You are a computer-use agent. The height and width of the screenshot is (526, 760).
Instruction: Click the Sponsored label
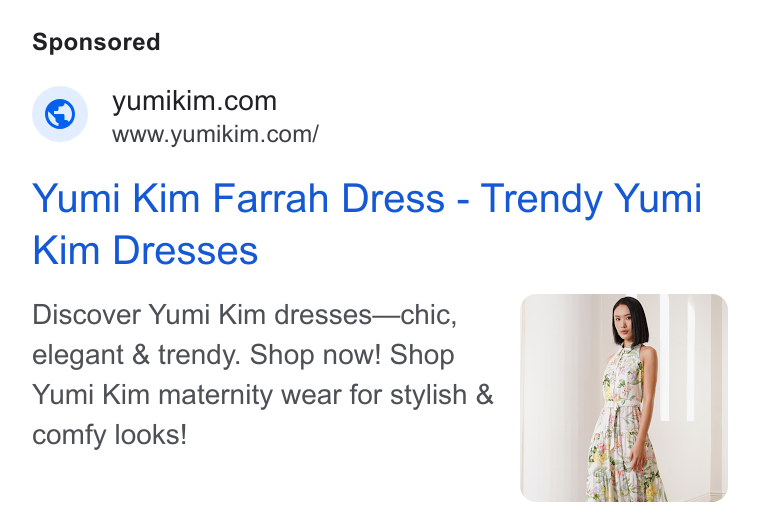pyautogui.click(x=96, y=42)
